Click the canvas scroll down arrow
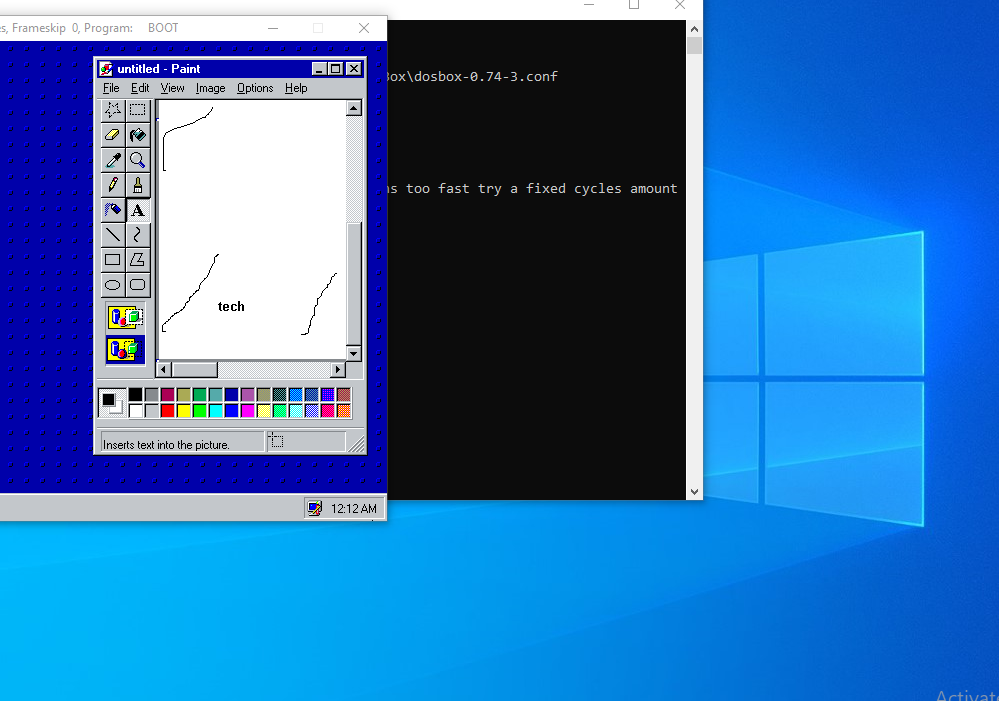 pos(353,353)
